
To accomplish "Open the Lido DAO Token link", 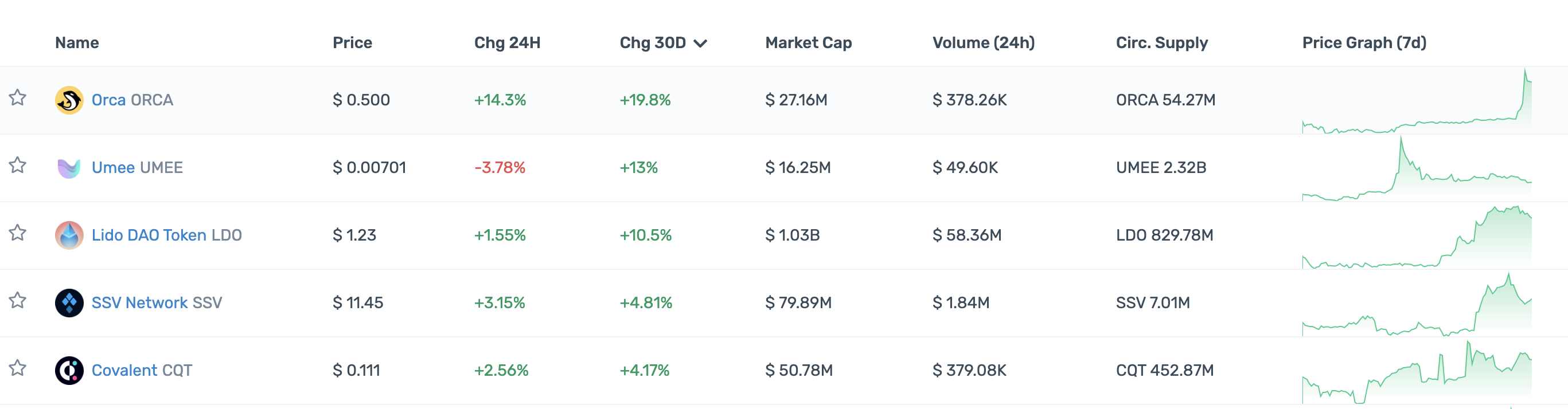I will coord(166,235).
